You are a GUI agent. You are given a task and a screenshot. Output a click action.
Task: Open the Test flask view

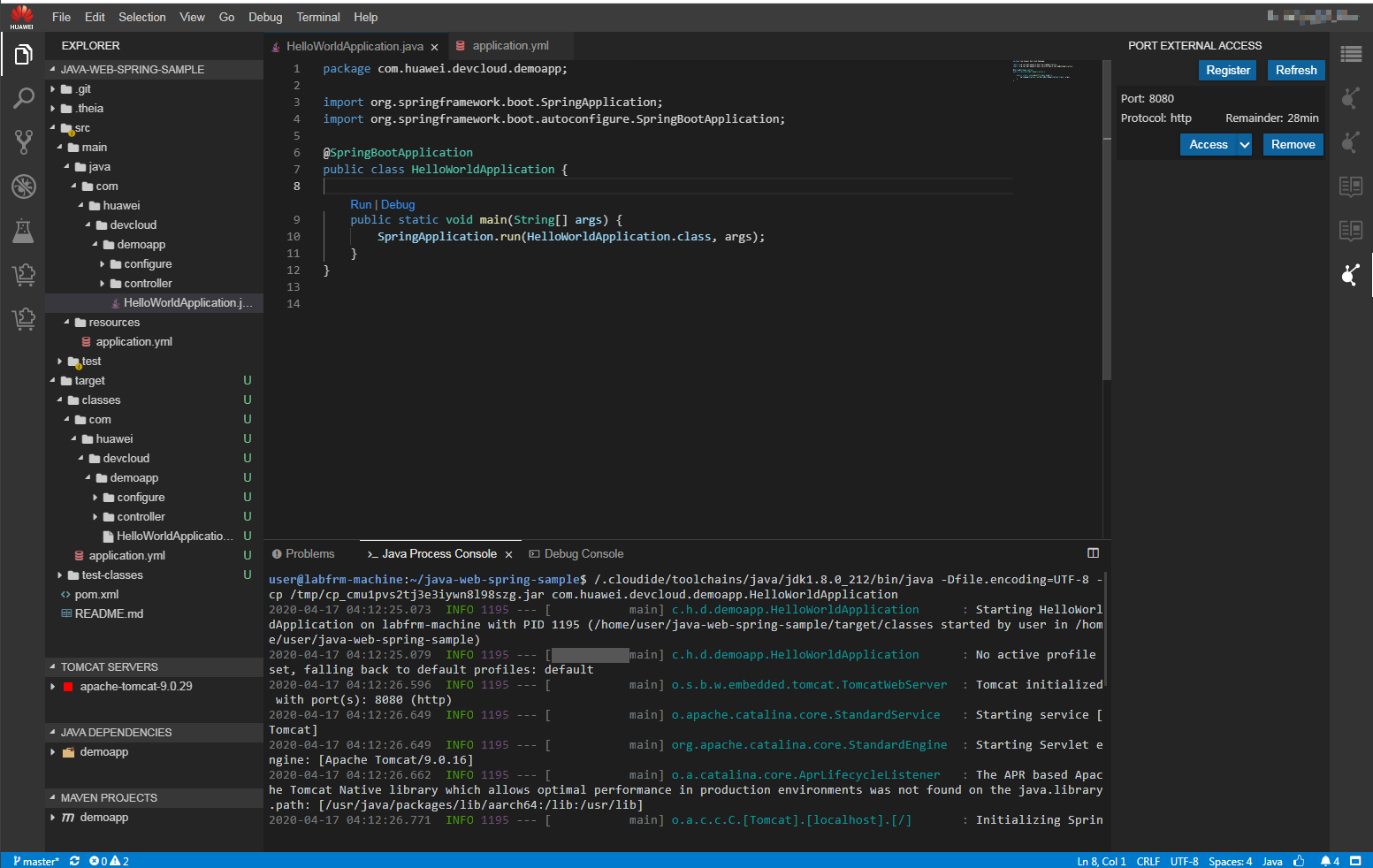point(23,231)
